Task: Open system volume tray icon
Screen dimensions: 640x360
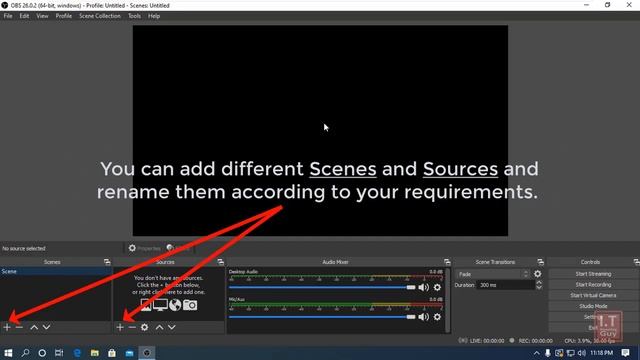Action: pos(582,353)
